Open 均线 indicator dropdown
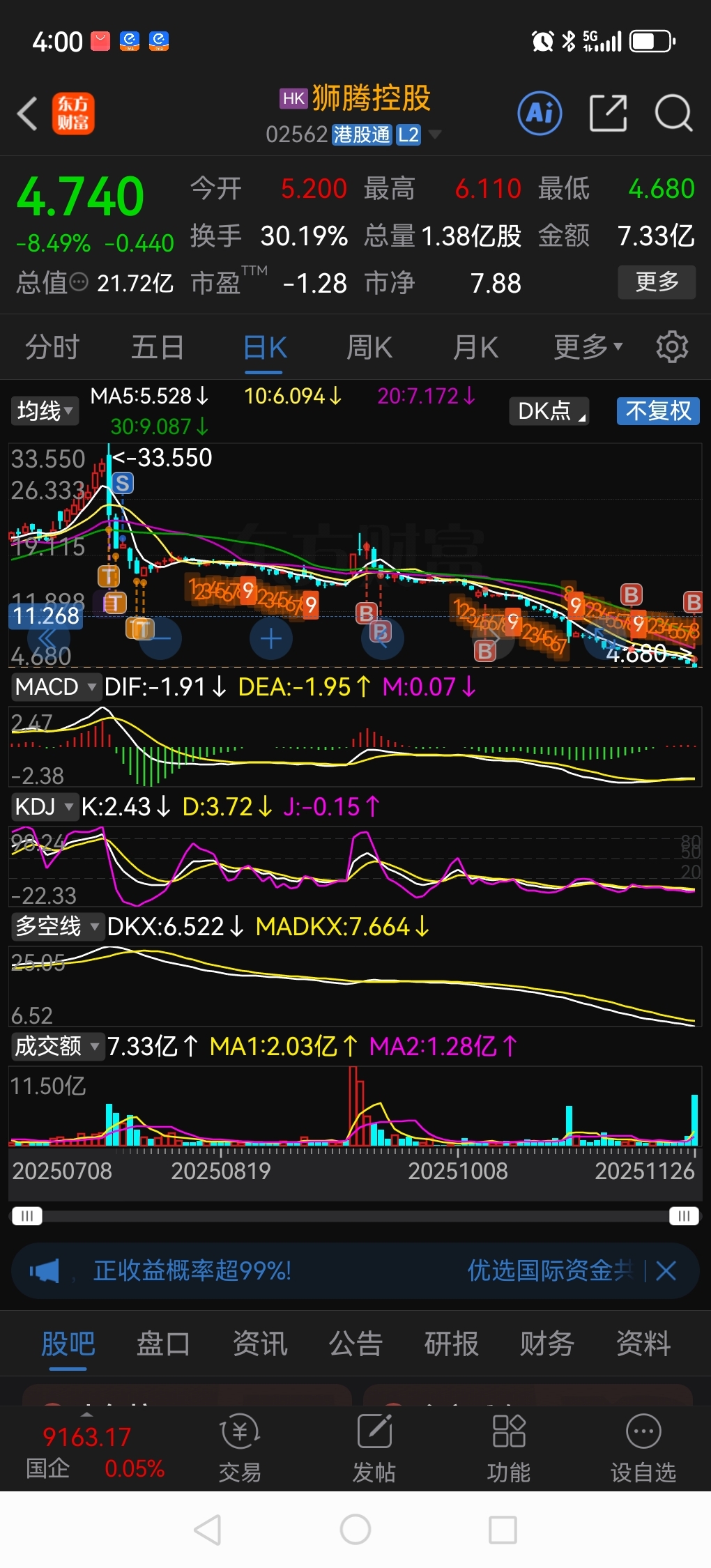The width and height of the screenshot is (711, 1568). [x=45, y=410]
